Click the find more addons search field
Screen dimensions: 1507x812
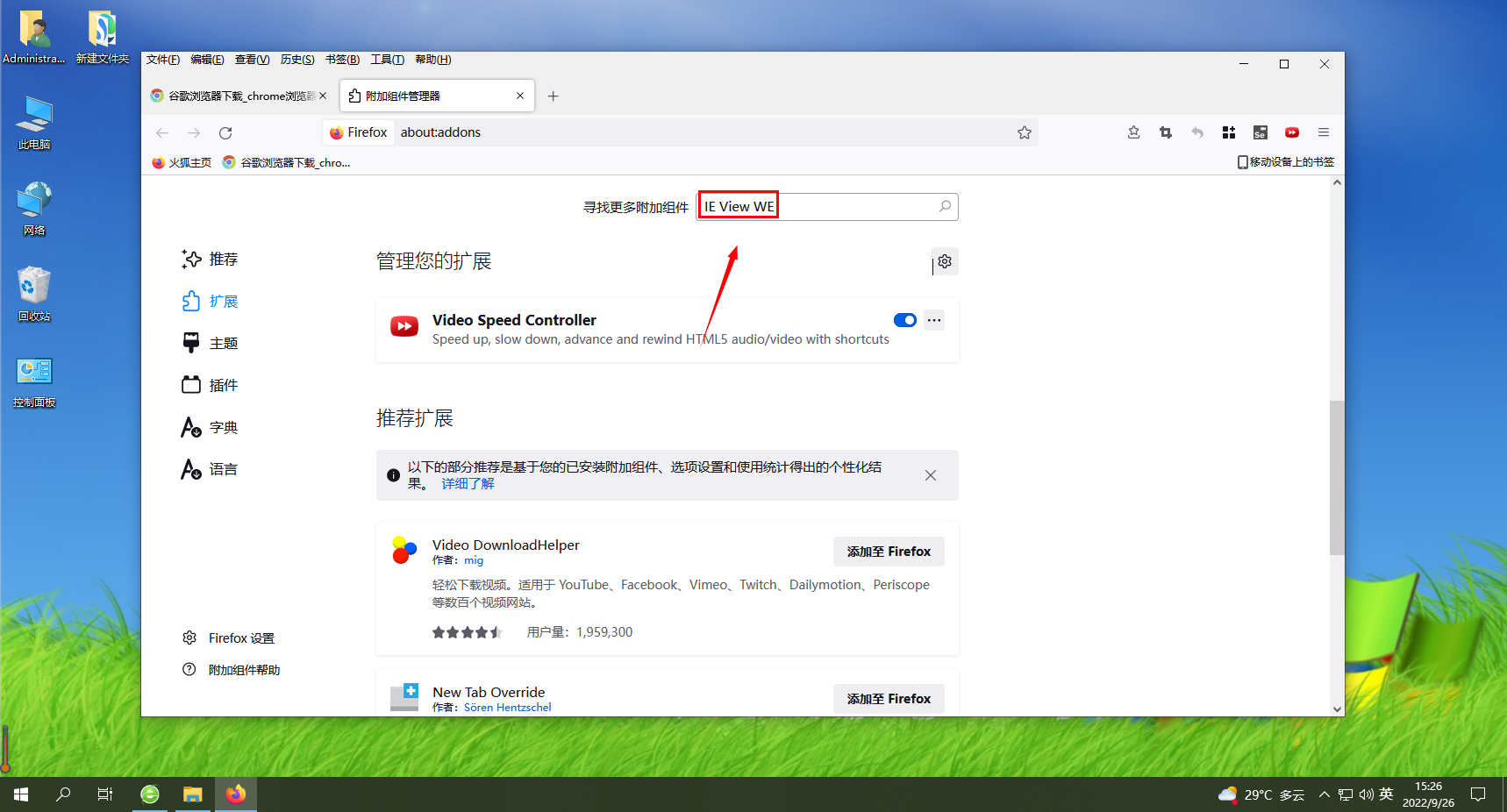click(x=827, y=207)
